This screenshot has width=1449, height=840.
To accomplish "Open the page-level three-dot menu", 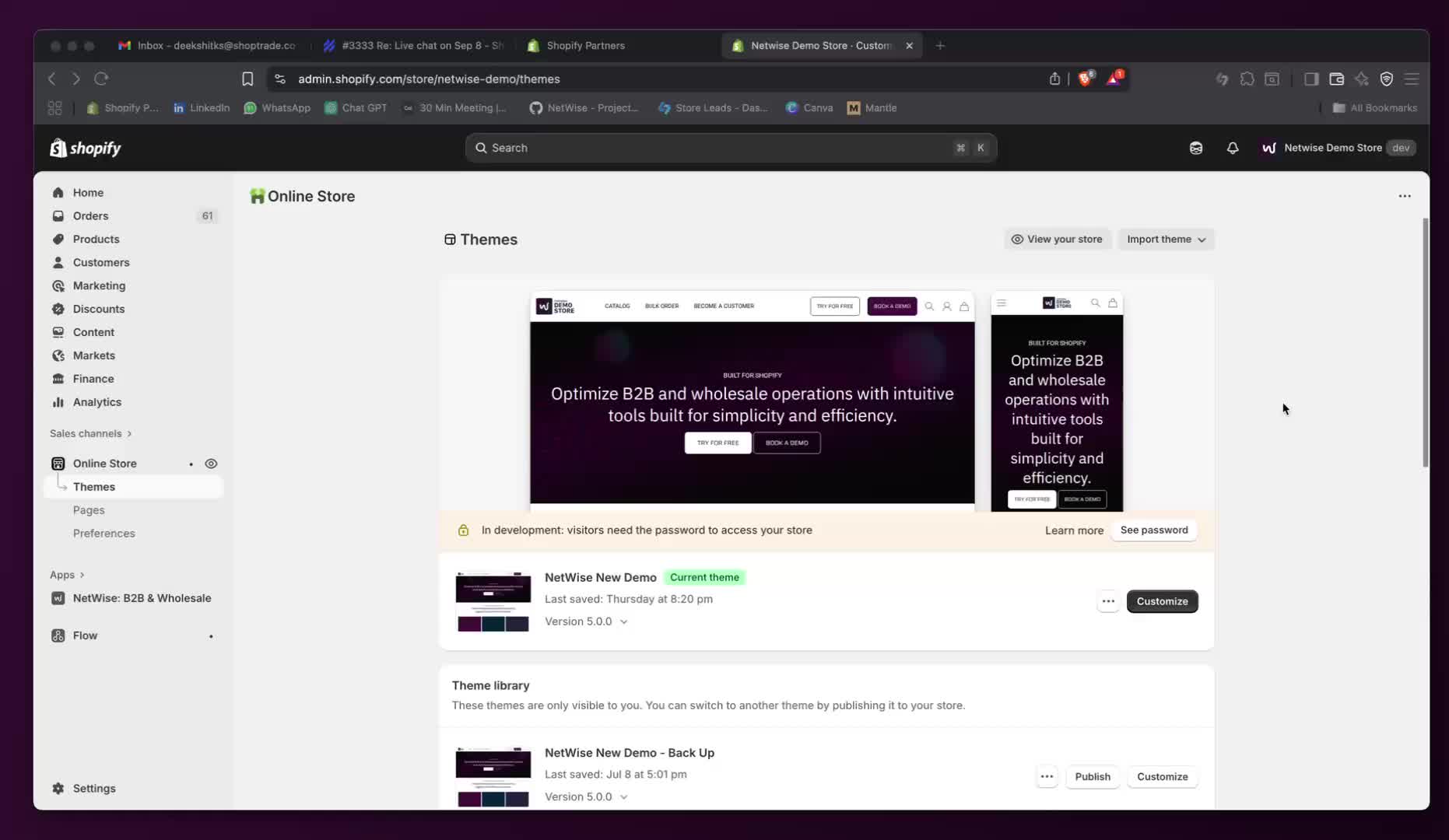I will click(x=1405, y=196).
